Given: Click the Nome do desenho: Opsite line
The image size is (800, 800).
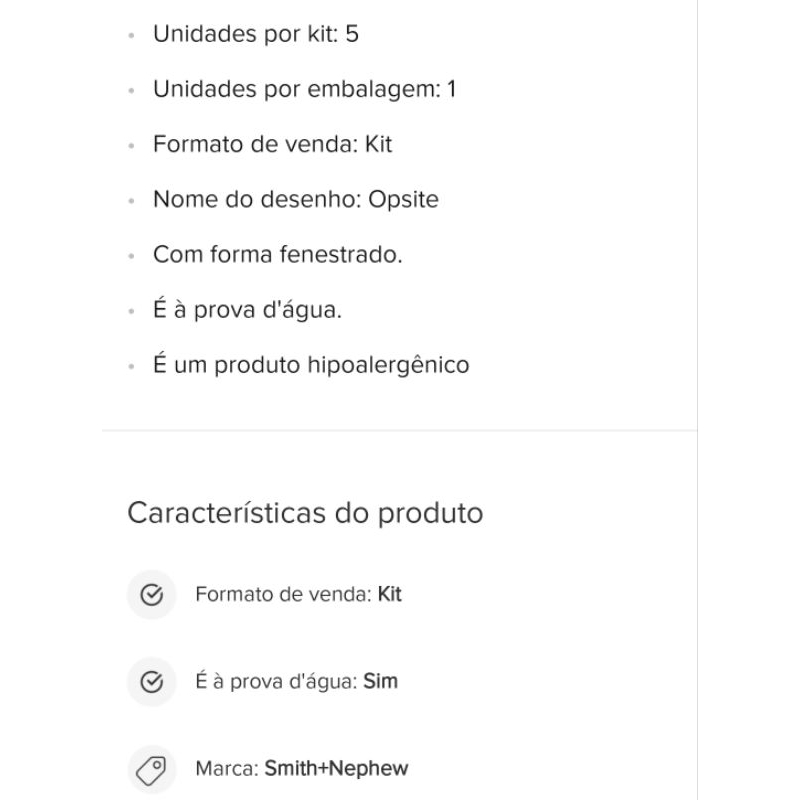Looking at the screenshot, I should point(296,199).
